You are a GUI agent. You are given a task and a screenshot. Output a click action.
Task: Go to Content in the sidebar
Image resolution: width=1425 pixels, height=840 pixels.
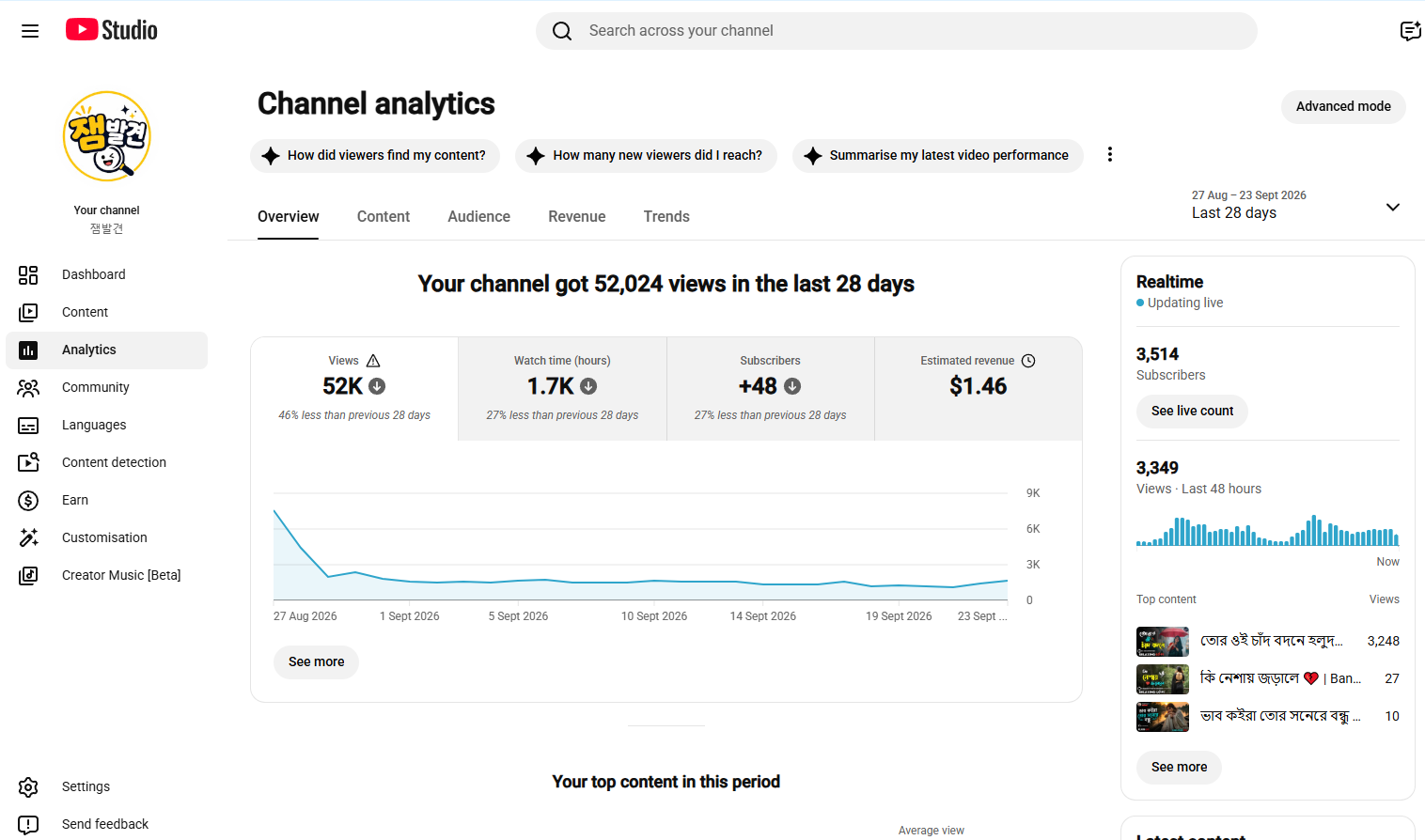pos(106,312)
